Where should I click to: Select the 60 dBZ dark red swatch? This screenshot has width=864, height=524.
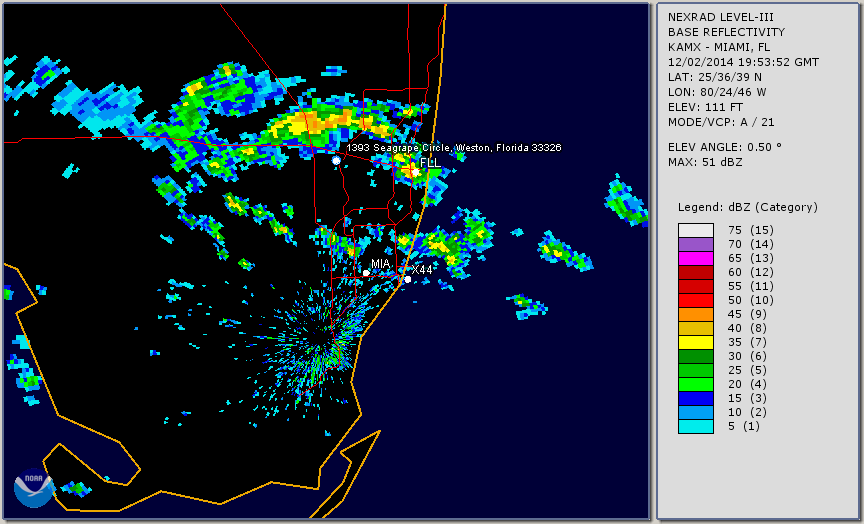696,272
